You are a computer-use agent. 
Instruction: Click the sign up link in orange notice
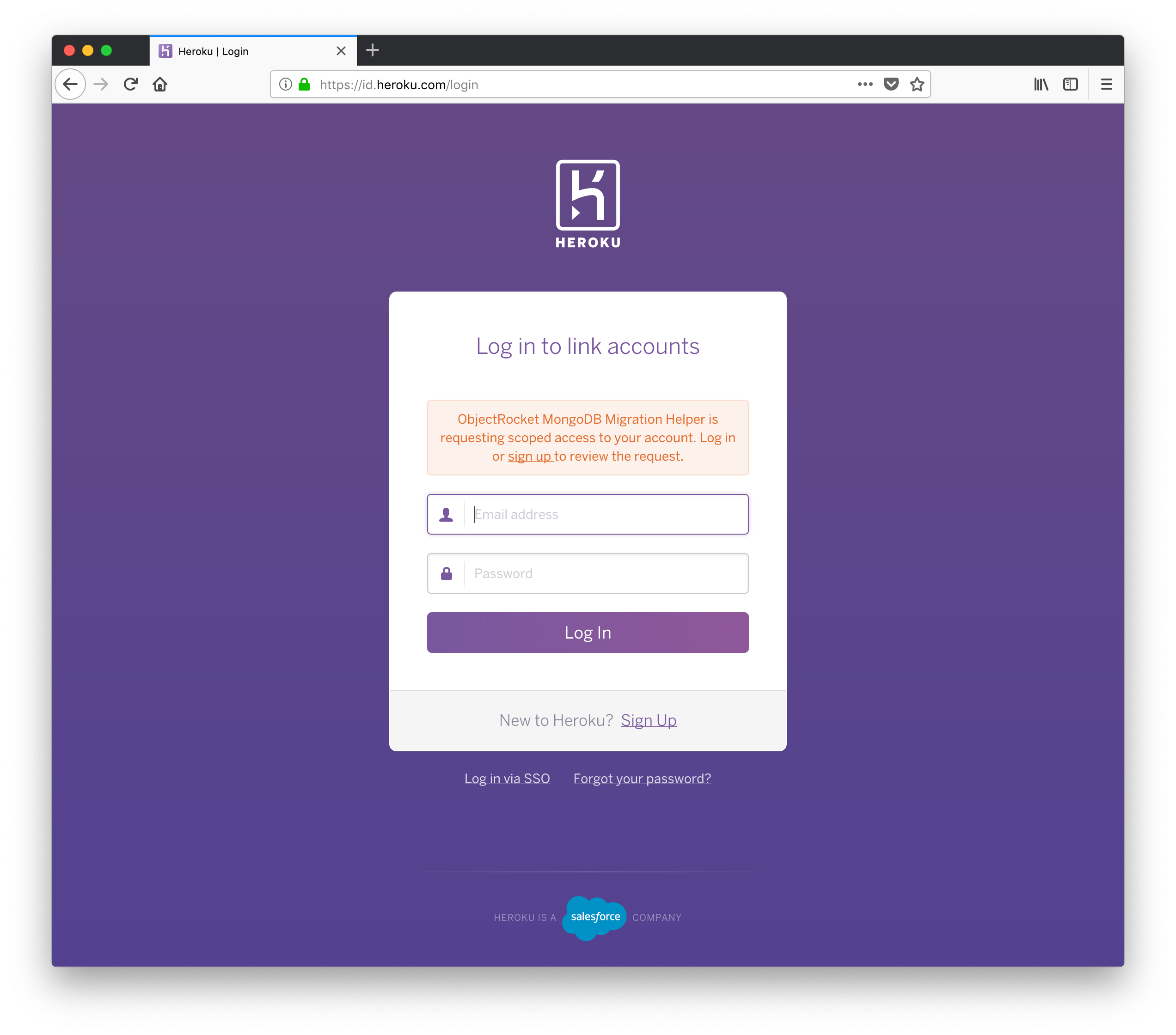click(x=529, y=456)
